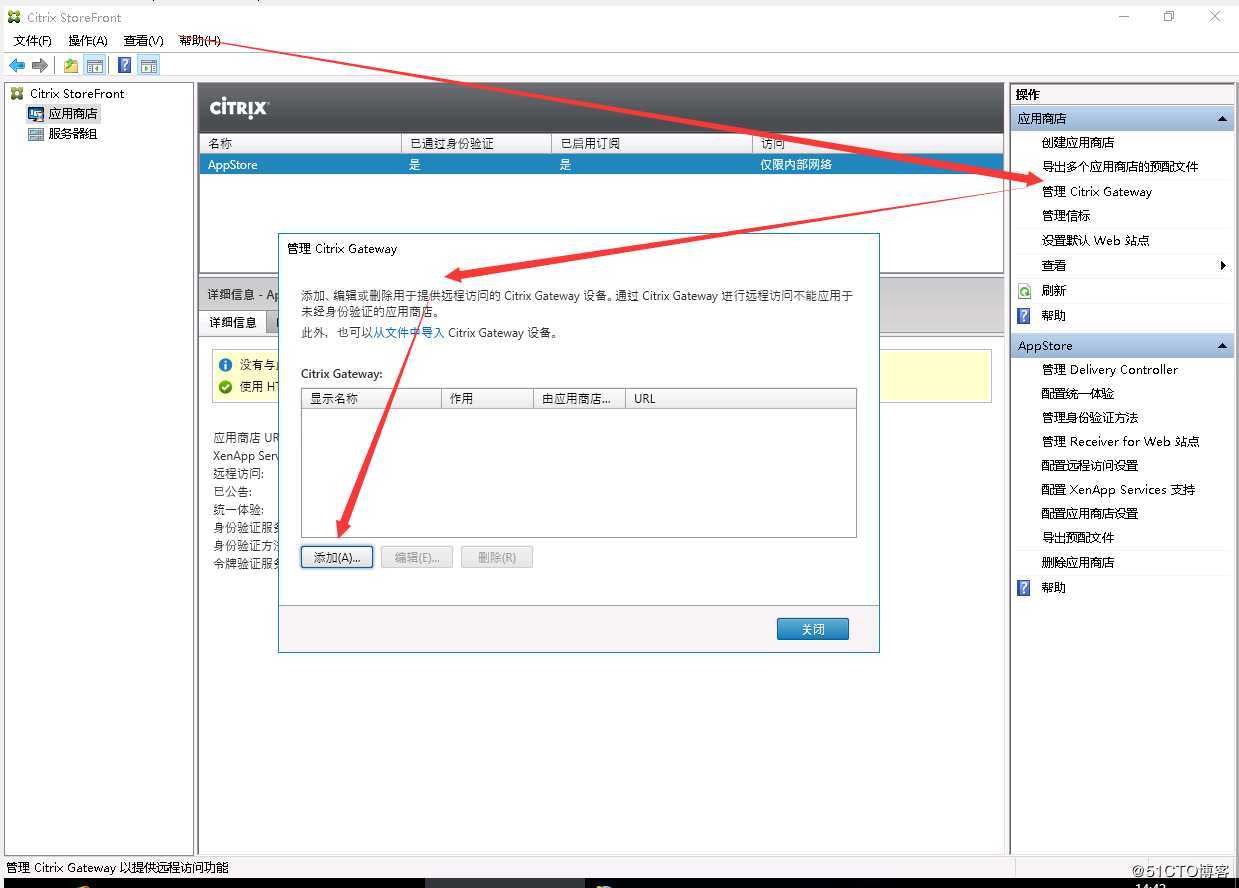Screen dimensions: 1239x888
Task: Click the 由应用商店... column header
Action: point(579,399)
